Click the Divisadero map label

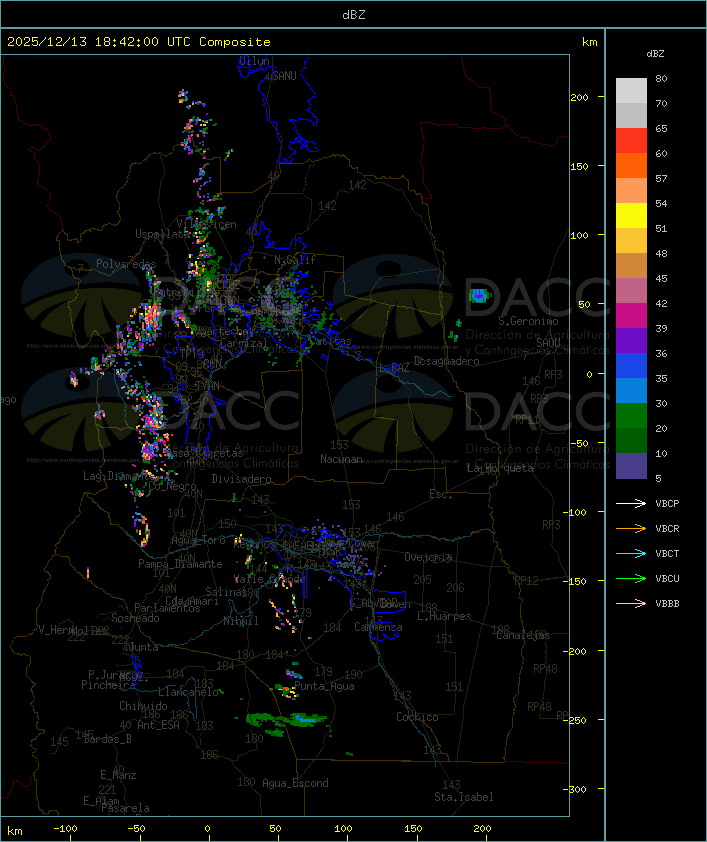point(242,479)
